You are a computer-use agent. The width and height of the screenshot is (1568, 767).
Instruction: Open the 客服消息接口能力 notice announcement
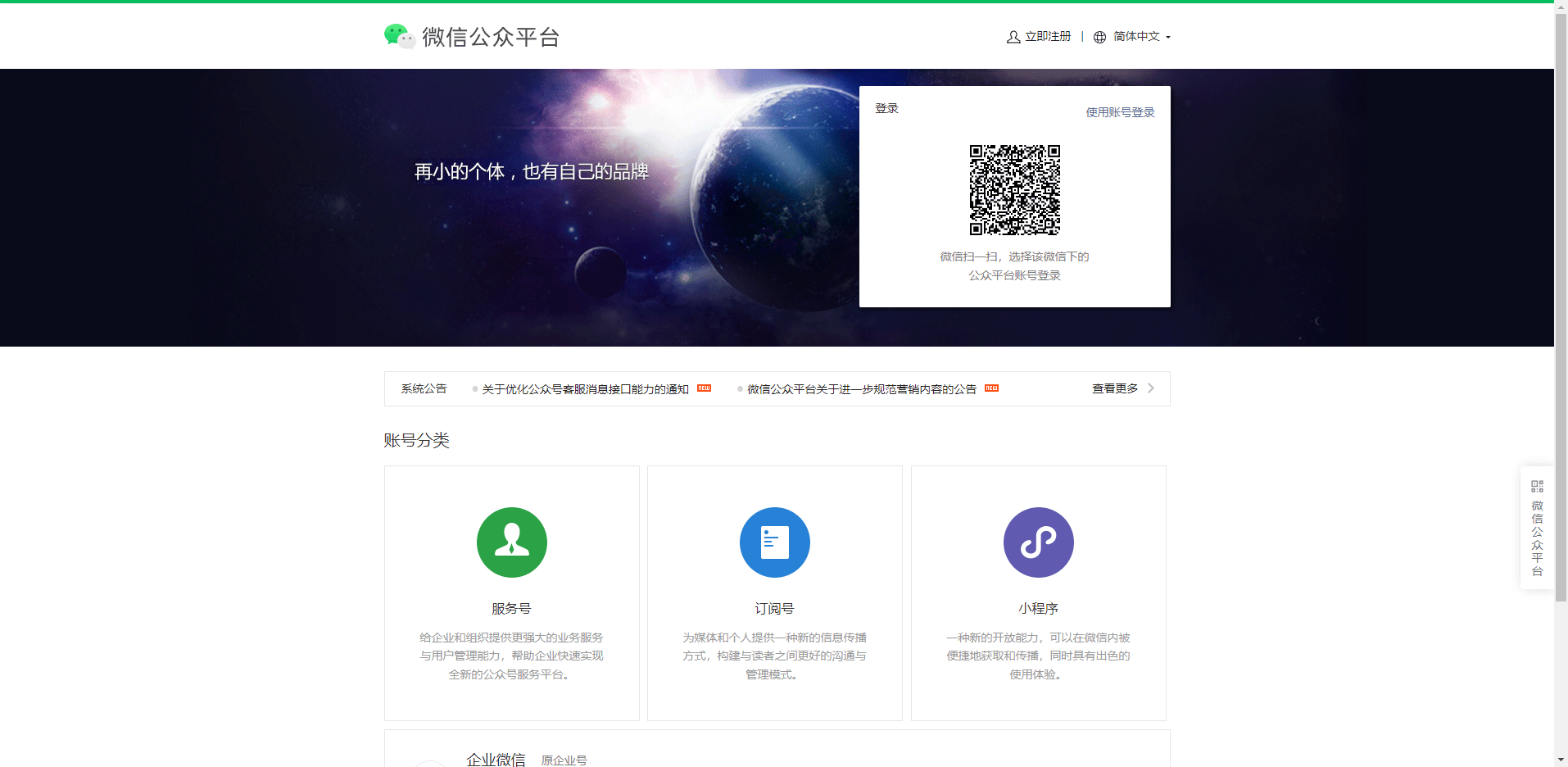pos(584,388)
